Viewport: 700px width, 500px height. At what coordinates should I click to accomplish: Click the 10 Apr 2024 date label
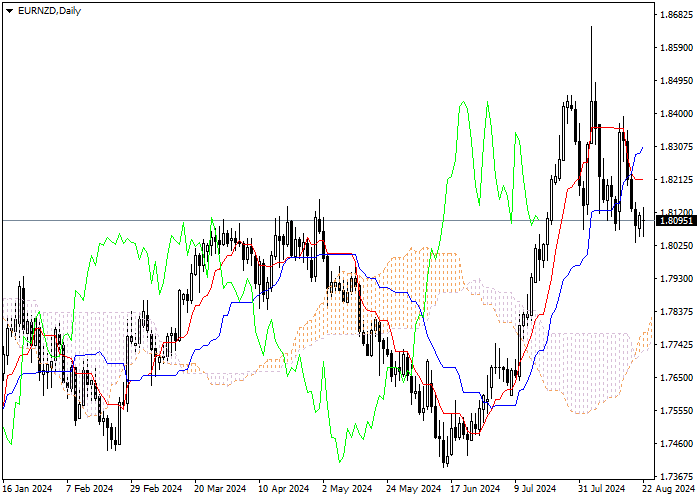(x=284, y=489)
